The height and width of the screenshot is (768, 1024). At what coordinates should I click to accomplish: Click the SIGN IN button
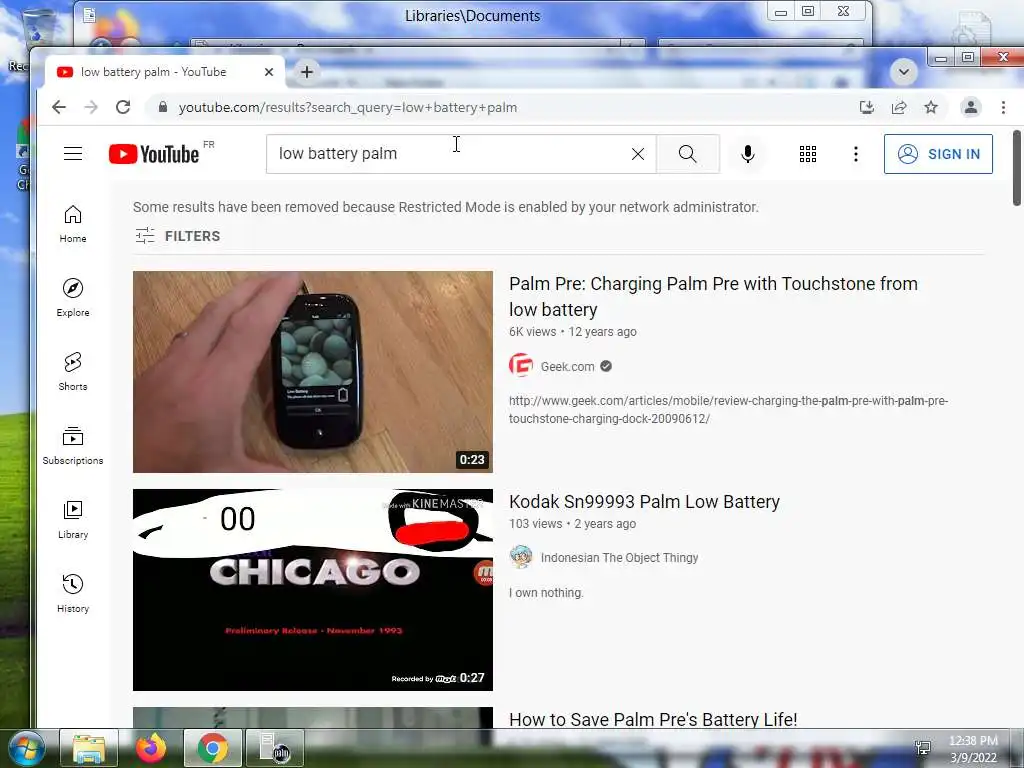tap(938, 153)
